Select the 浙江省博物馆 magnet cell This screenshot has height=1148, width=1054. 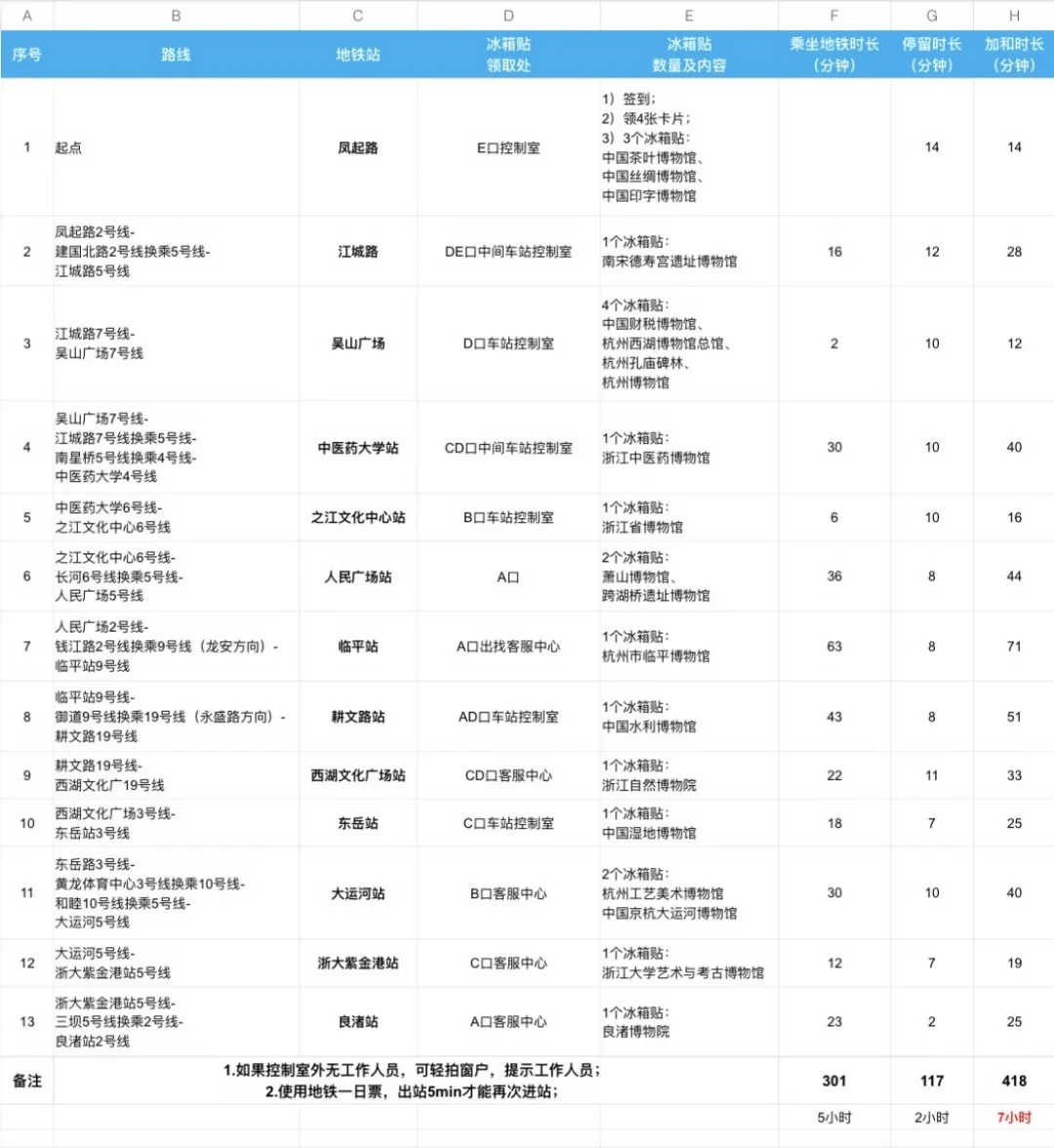click(689, 517)
